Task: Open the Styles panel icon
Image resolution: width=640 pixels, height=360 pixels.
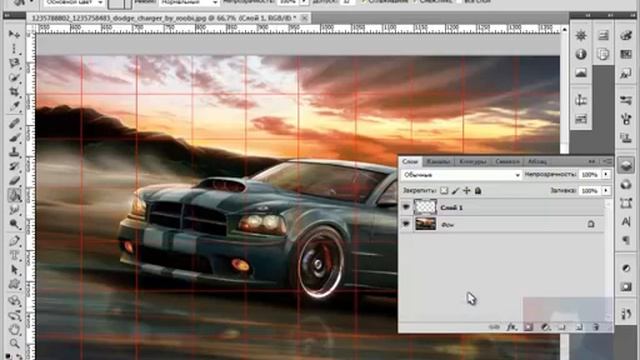Action: coord(626,74)
